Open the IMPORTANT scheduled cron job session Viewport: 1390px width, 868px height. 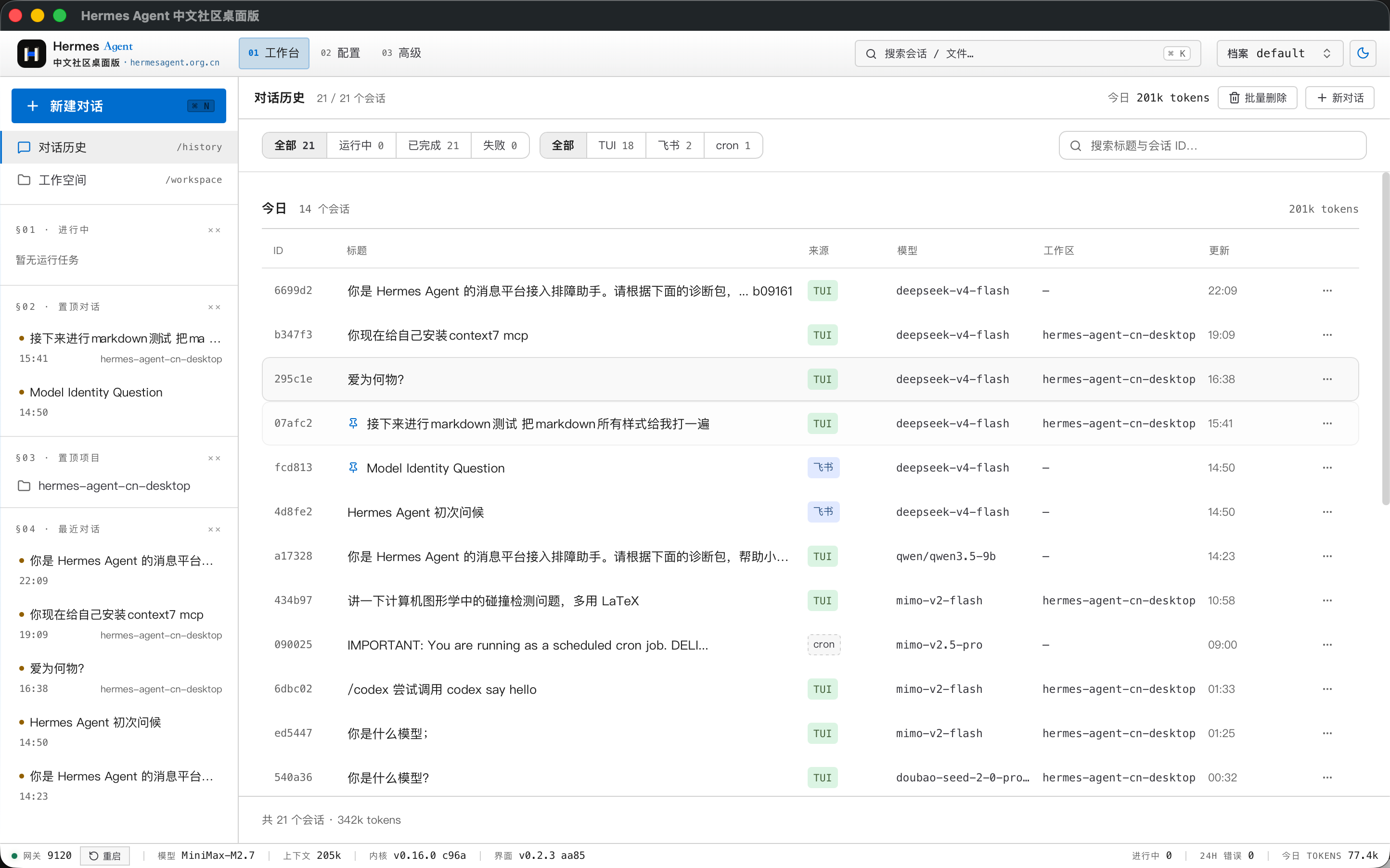pyautogui.click(x=528, y=645)
